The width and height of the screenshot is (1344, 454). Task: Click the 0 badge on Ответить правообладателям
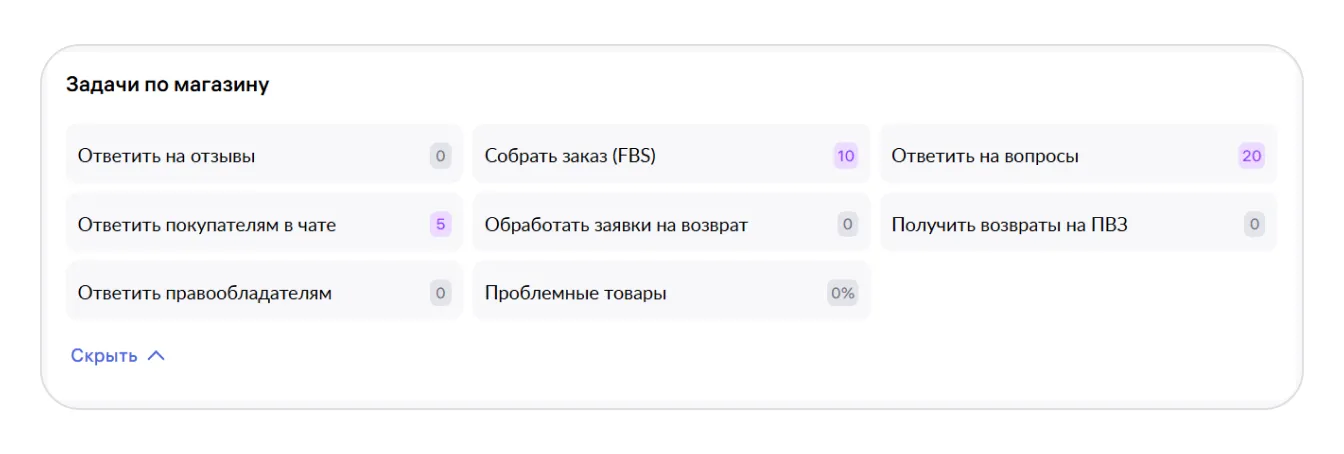[x=440, y=293]
